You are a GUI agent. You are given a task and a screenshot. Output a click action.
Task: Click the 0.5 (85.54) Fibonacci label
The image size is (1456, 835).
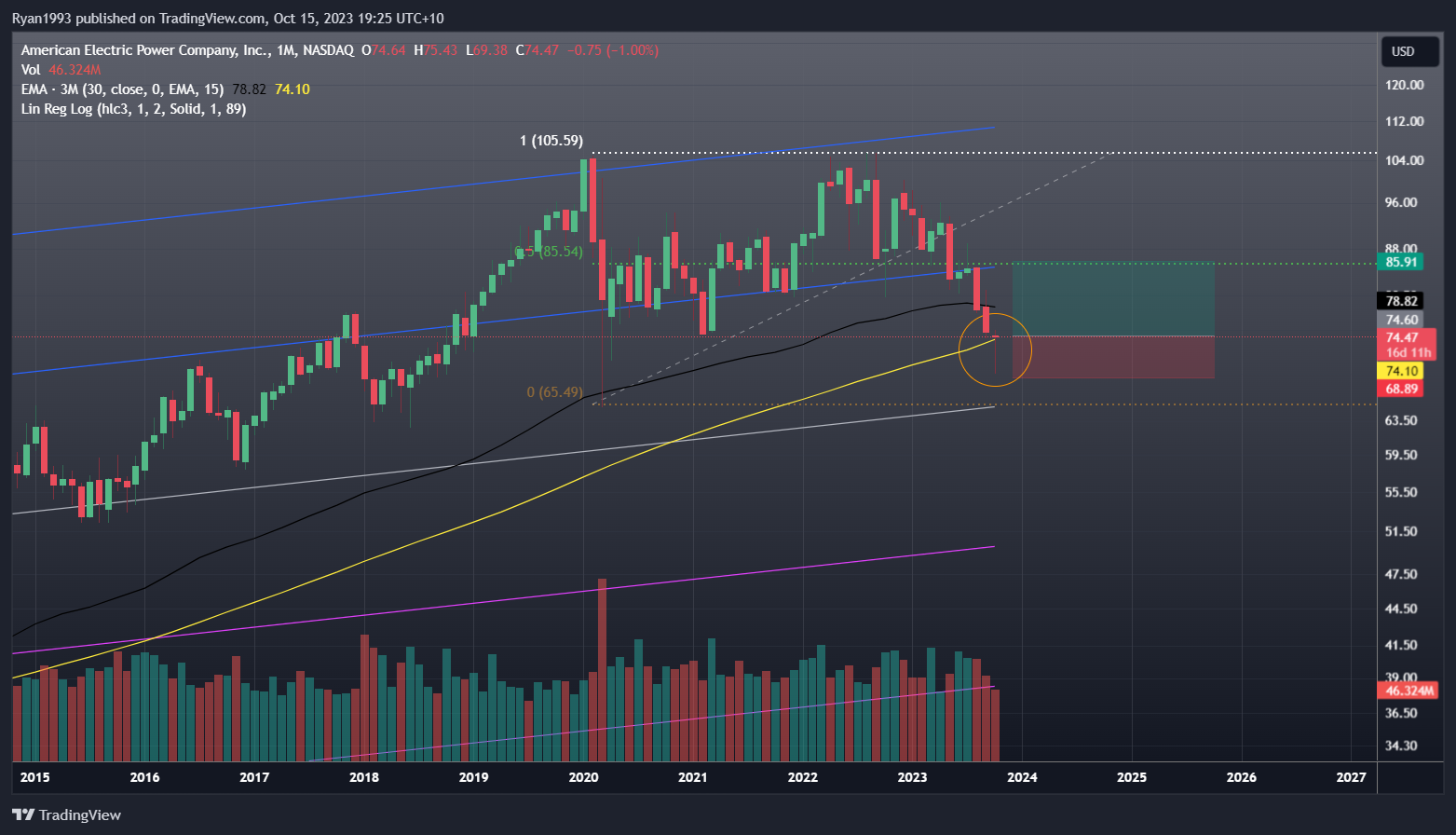coord(550,252)
